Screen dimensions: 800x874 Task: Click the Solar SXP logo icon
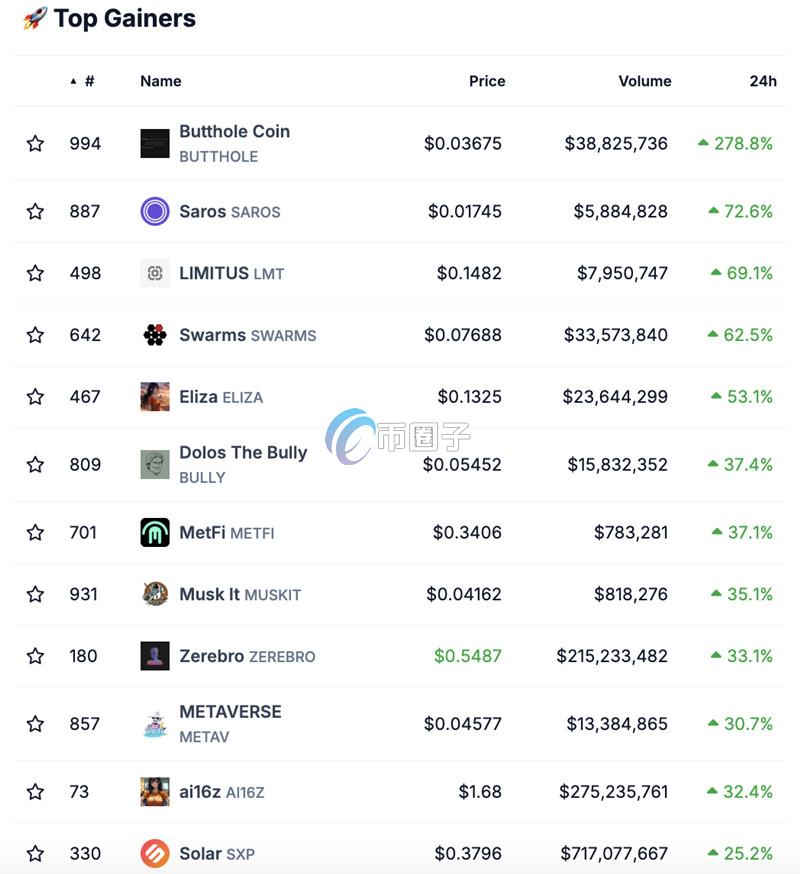click(x=155, y=853)
